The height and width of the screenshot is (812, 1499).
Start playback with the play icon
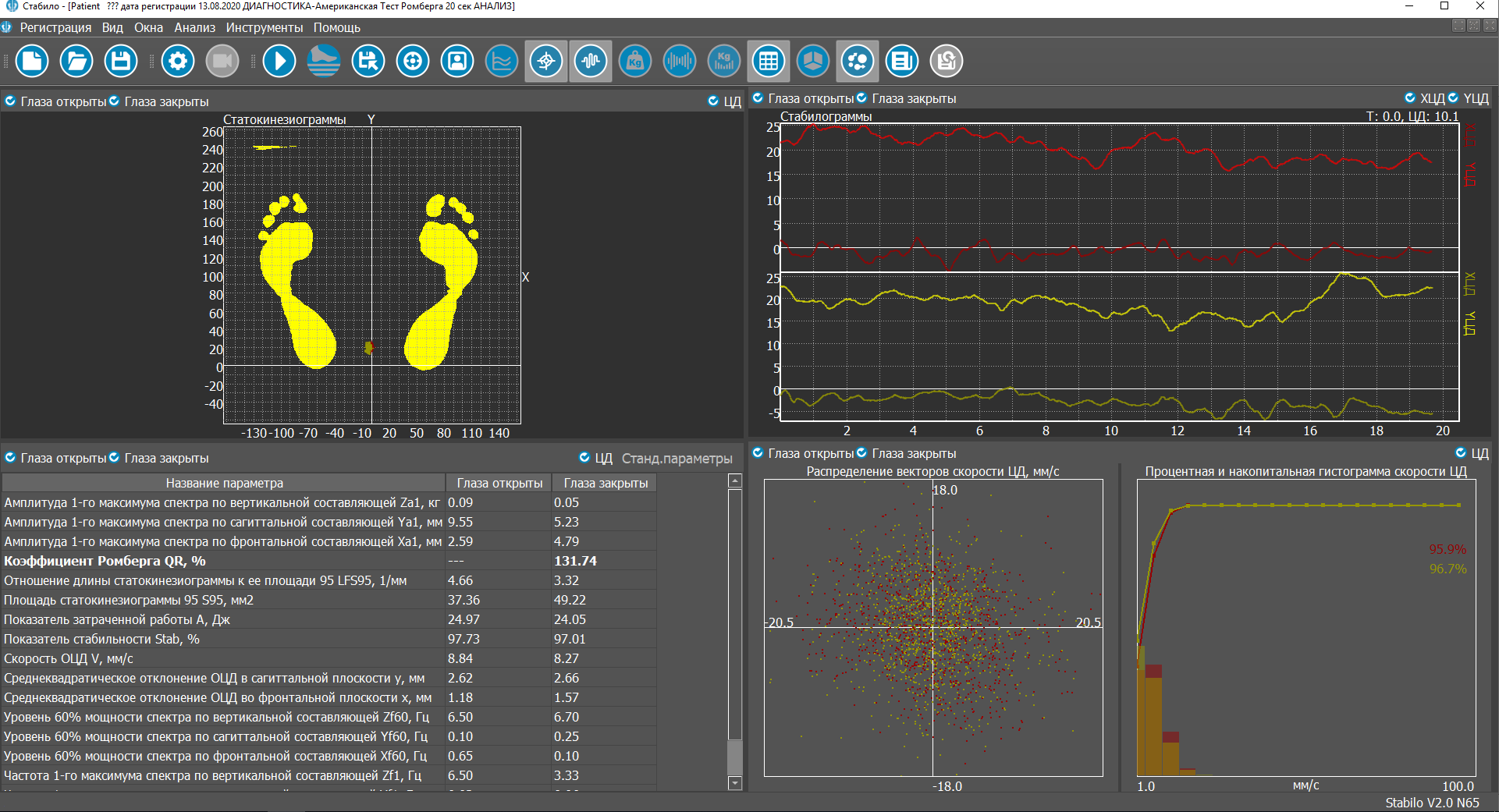pos(279,61)
